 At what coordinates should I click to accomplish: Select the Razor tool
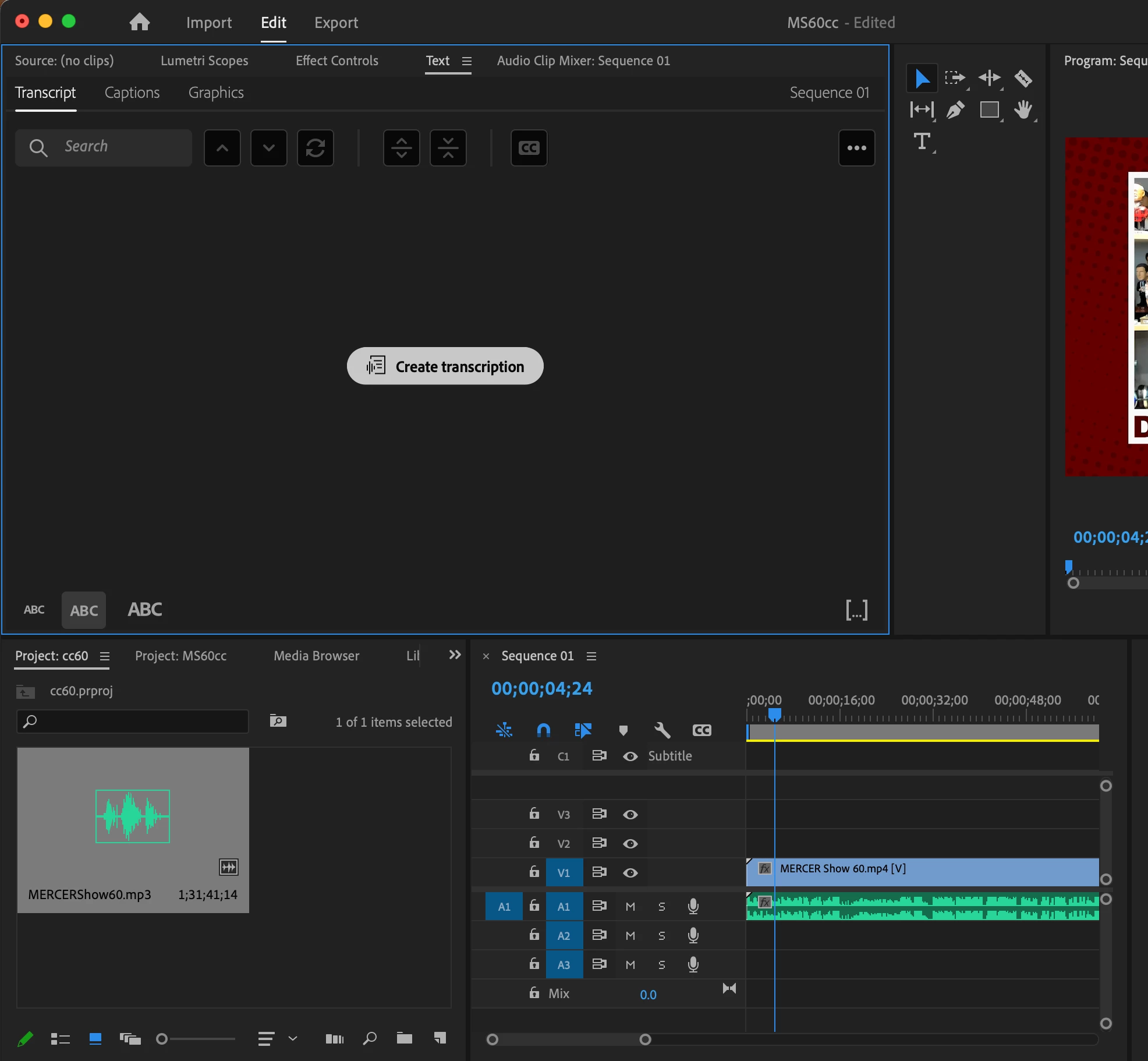(x=1023, y=78)
